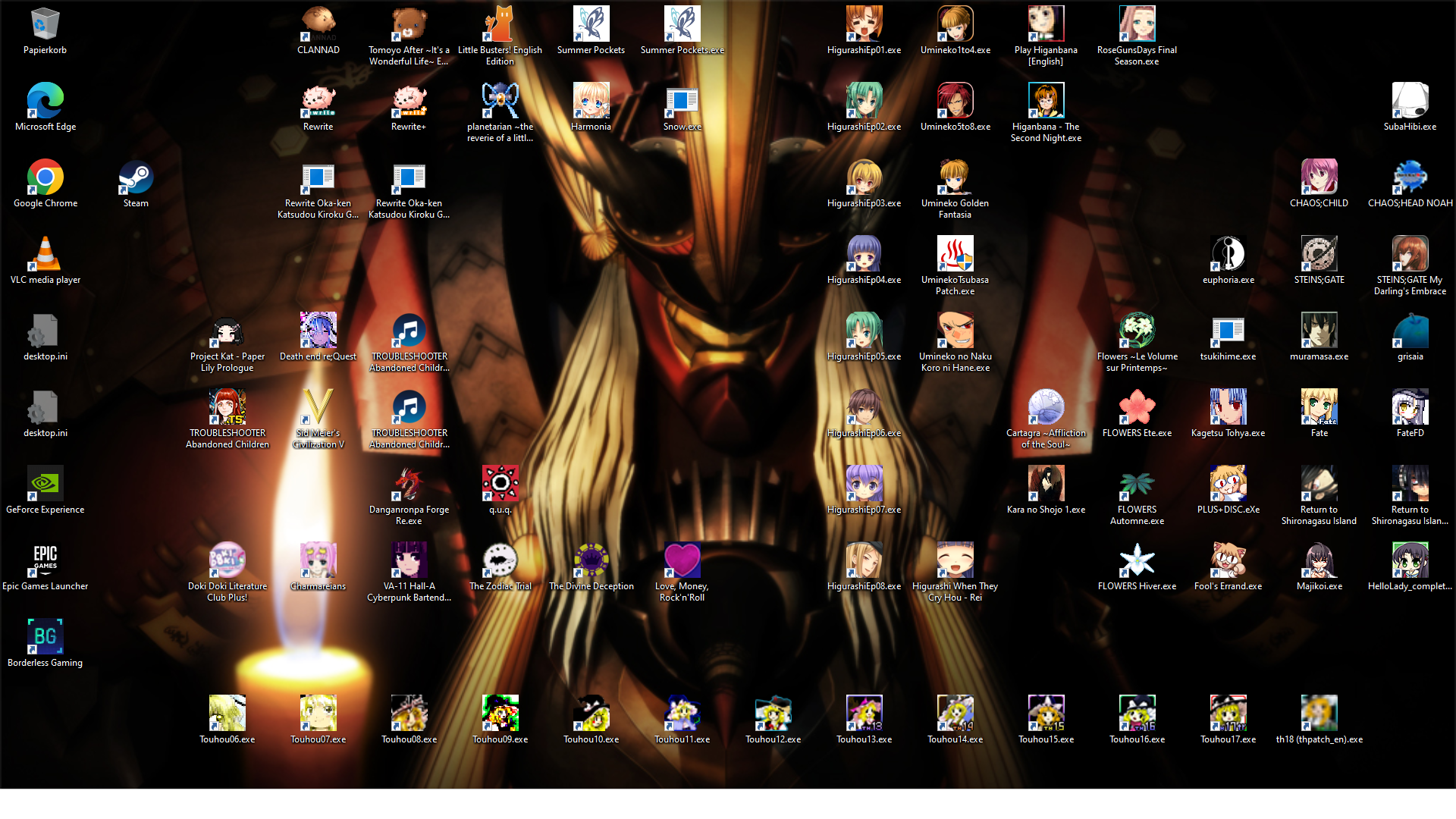The width and height of the screenshot is (1456, 819).
Task: Select the VLC media player icon
Action: 45,254
